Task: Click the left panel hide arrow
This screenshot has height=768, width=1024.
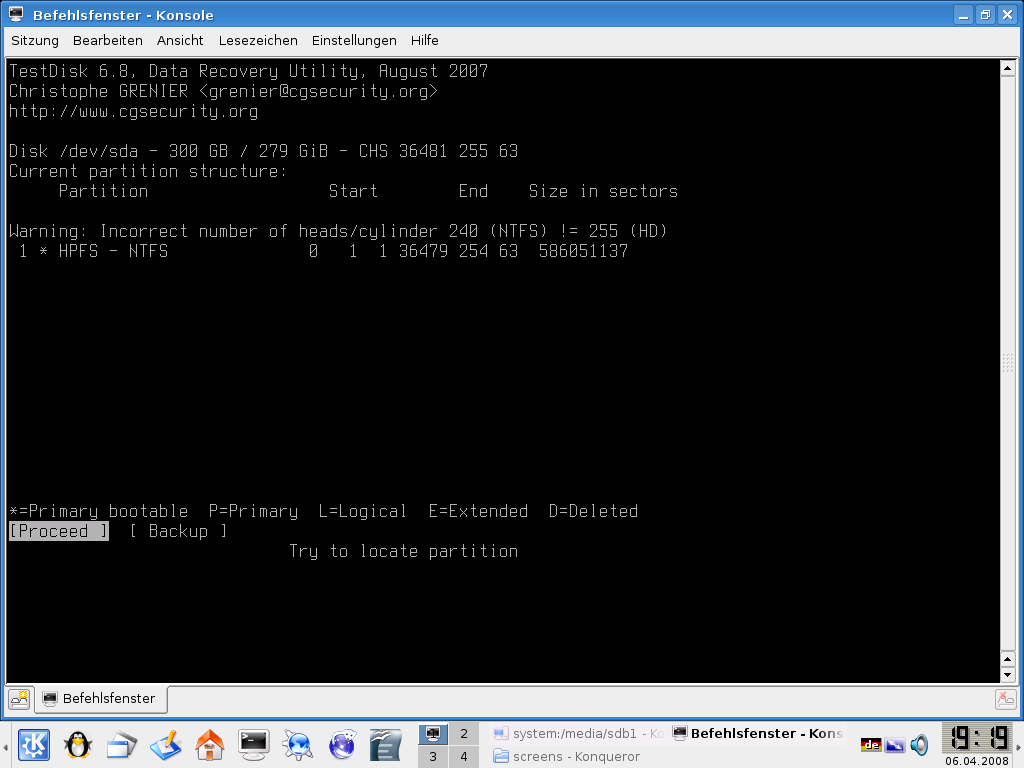Action: click(x=5, y=745)
